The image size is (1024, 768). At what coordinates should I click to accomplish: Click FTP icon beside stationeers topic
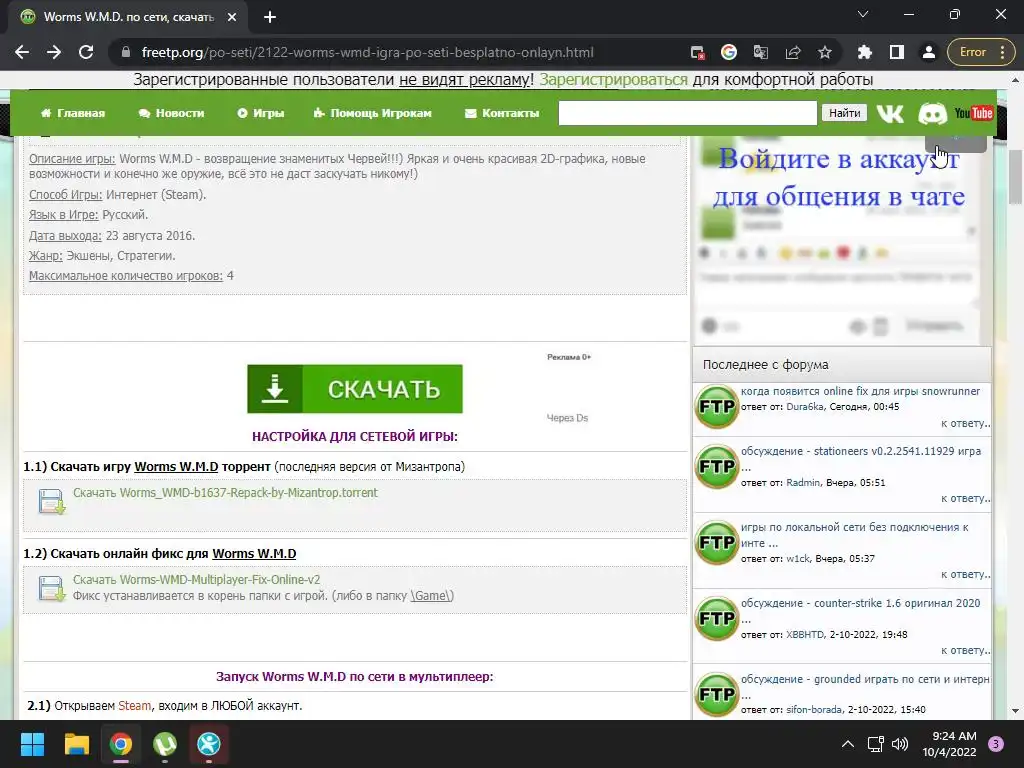pos(716,466)
